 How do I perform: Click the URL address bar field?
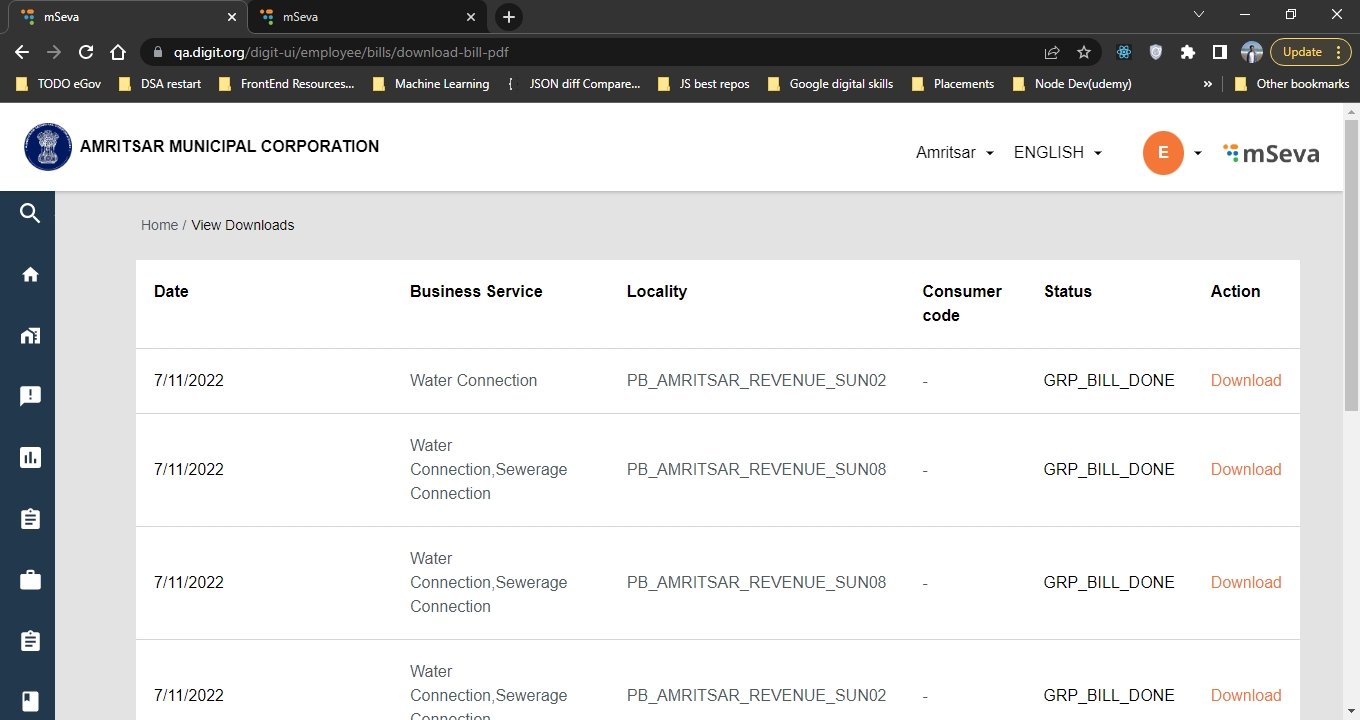pos(600,52)
